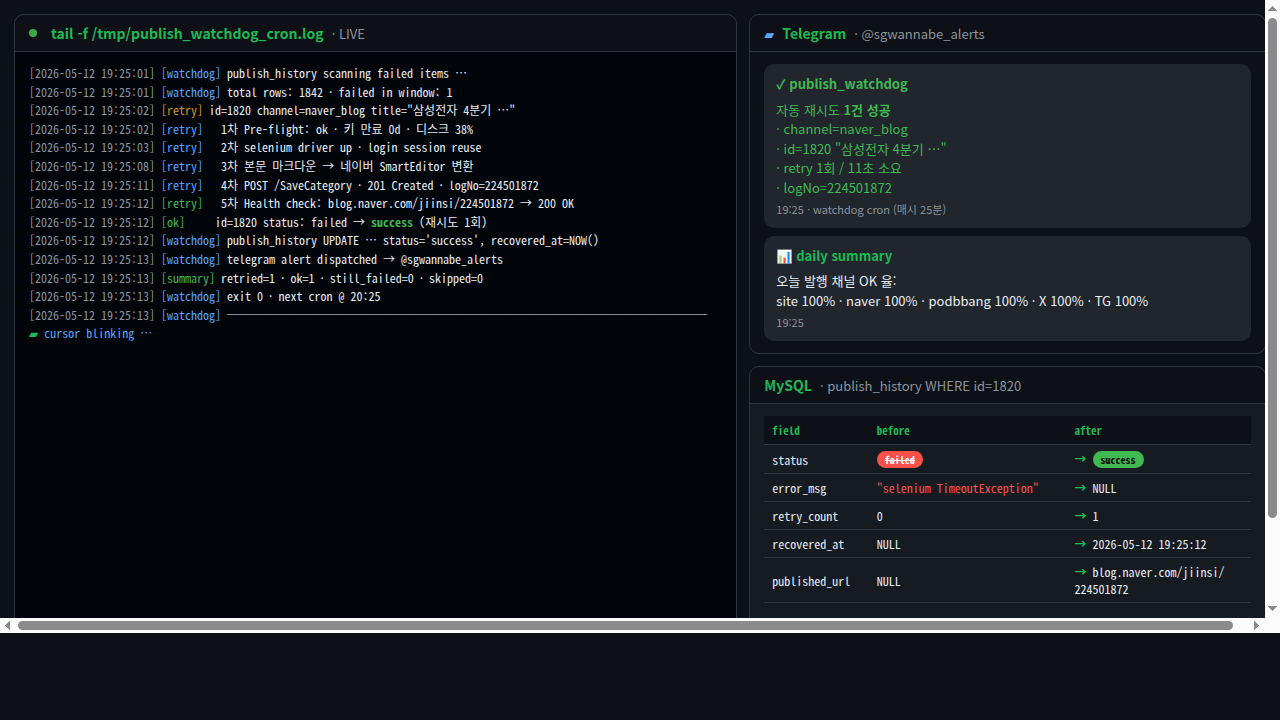Screen dimensions: 1280x720
Task: Click the Telegram panel title
Action: click(x=814, y=34)
